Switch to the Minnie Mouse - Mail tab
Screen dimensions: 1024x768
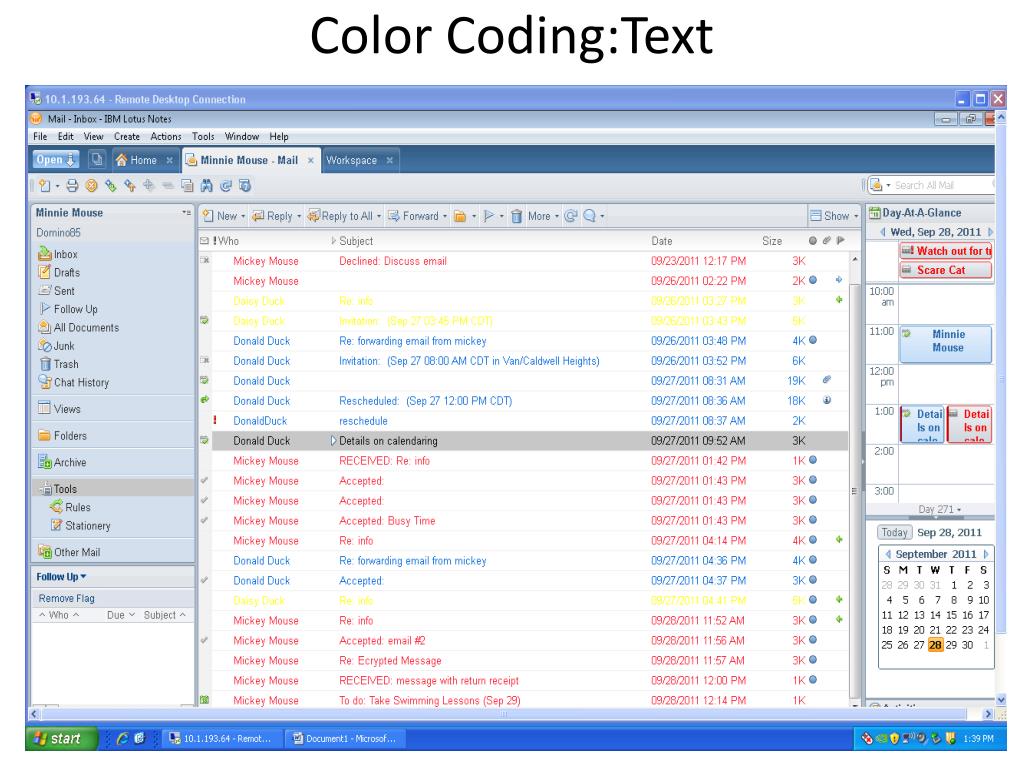pos(249,160)
